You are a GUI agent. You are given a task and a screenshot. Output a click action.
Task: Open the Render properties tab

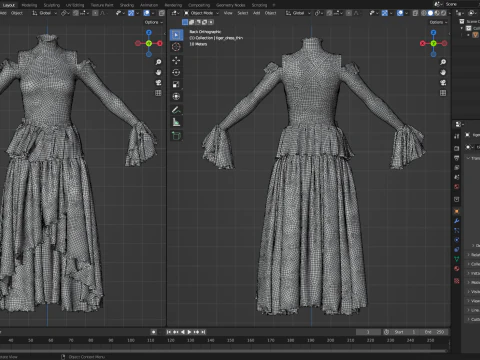[x=457, y=148]
